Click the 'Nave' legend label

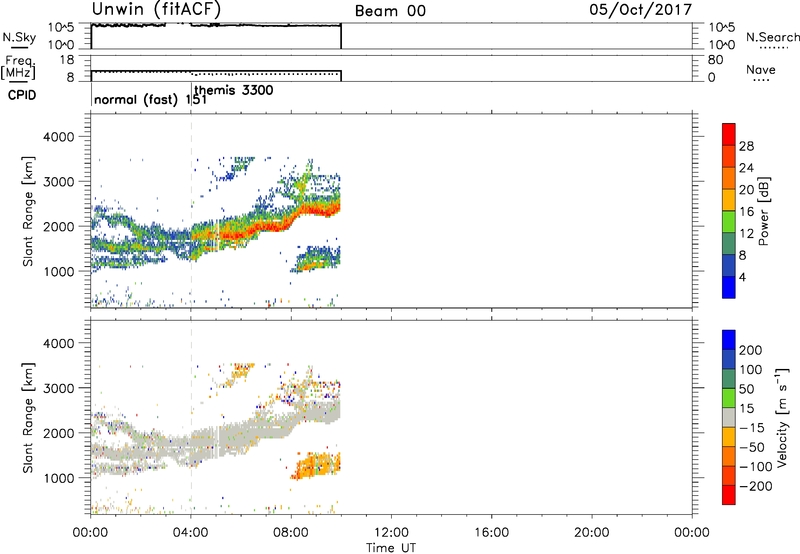click(x=761, y=69)
